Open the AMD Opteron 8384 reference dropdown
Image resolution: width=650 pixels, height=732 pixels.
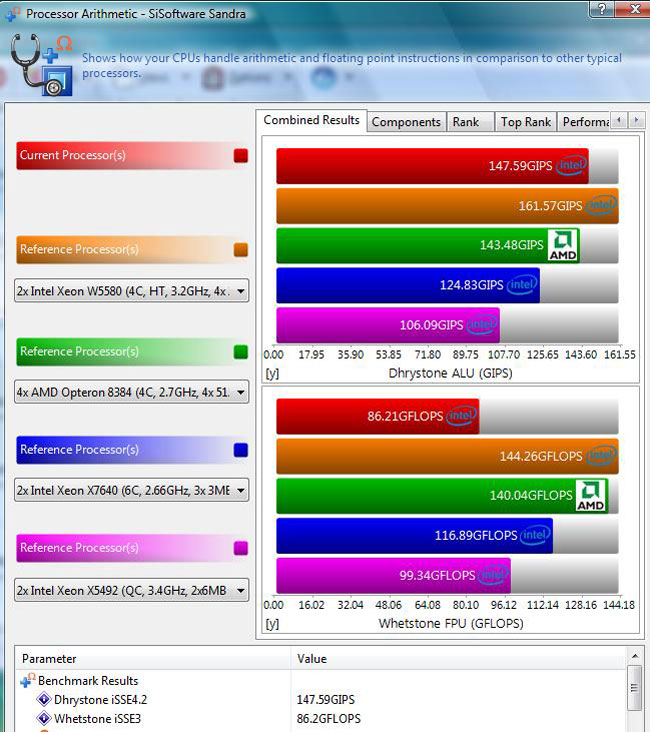pyautogui.click(x=132, y=392)
